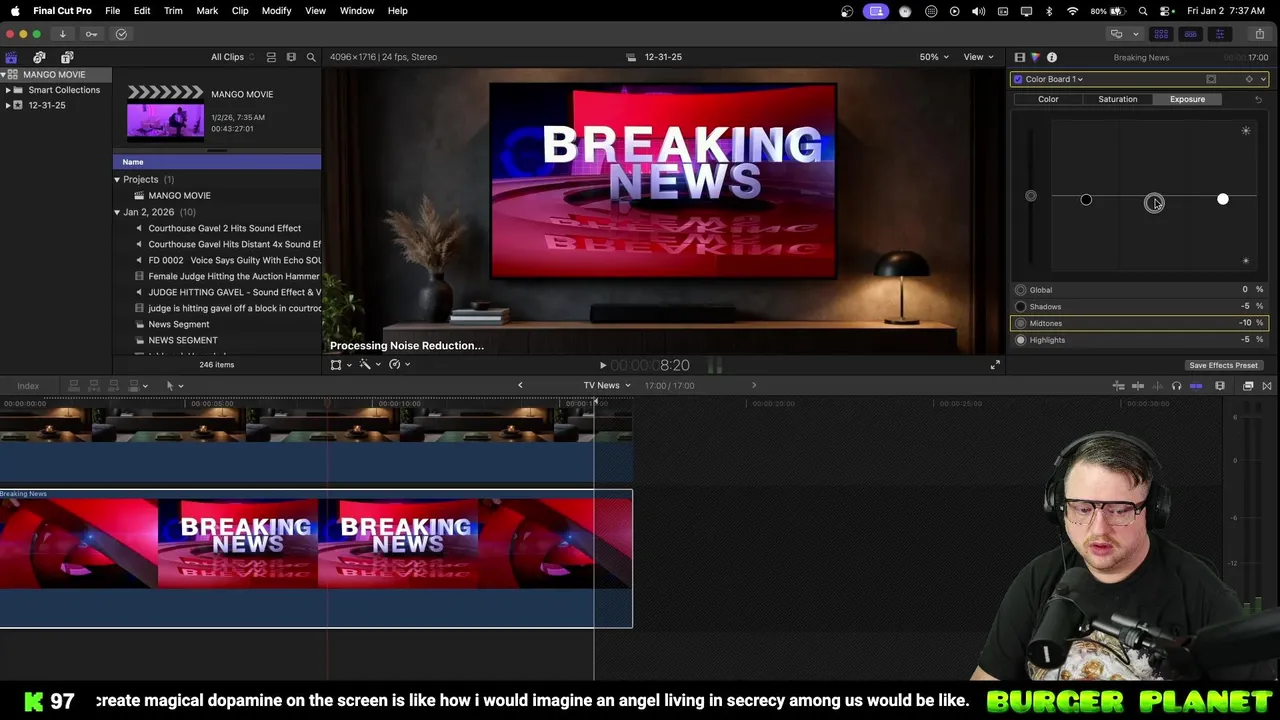Open the Select tool arrow pop-up menu
Screen dimensions: 1280x720
174,386
